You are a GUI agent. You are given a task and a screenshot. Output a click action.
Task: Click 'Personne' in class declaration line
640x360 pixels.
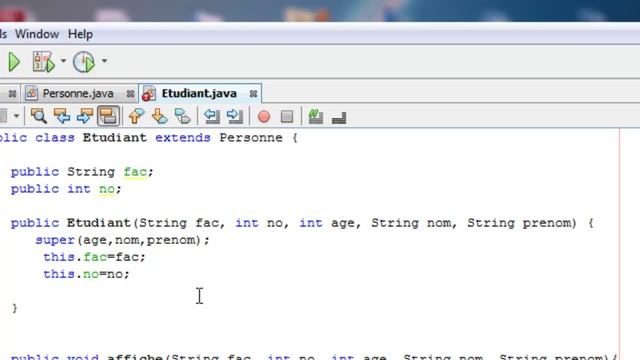(251, 138)
